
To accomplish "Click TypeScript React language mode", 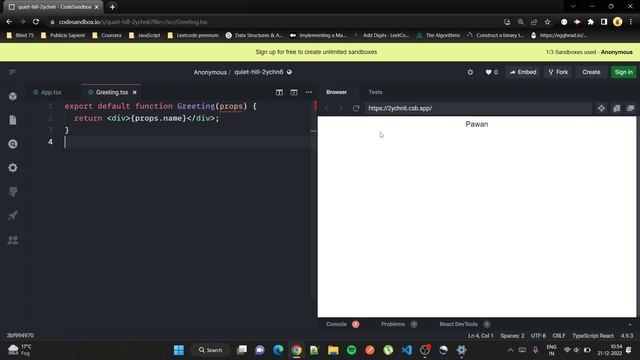I will (593, 336).
